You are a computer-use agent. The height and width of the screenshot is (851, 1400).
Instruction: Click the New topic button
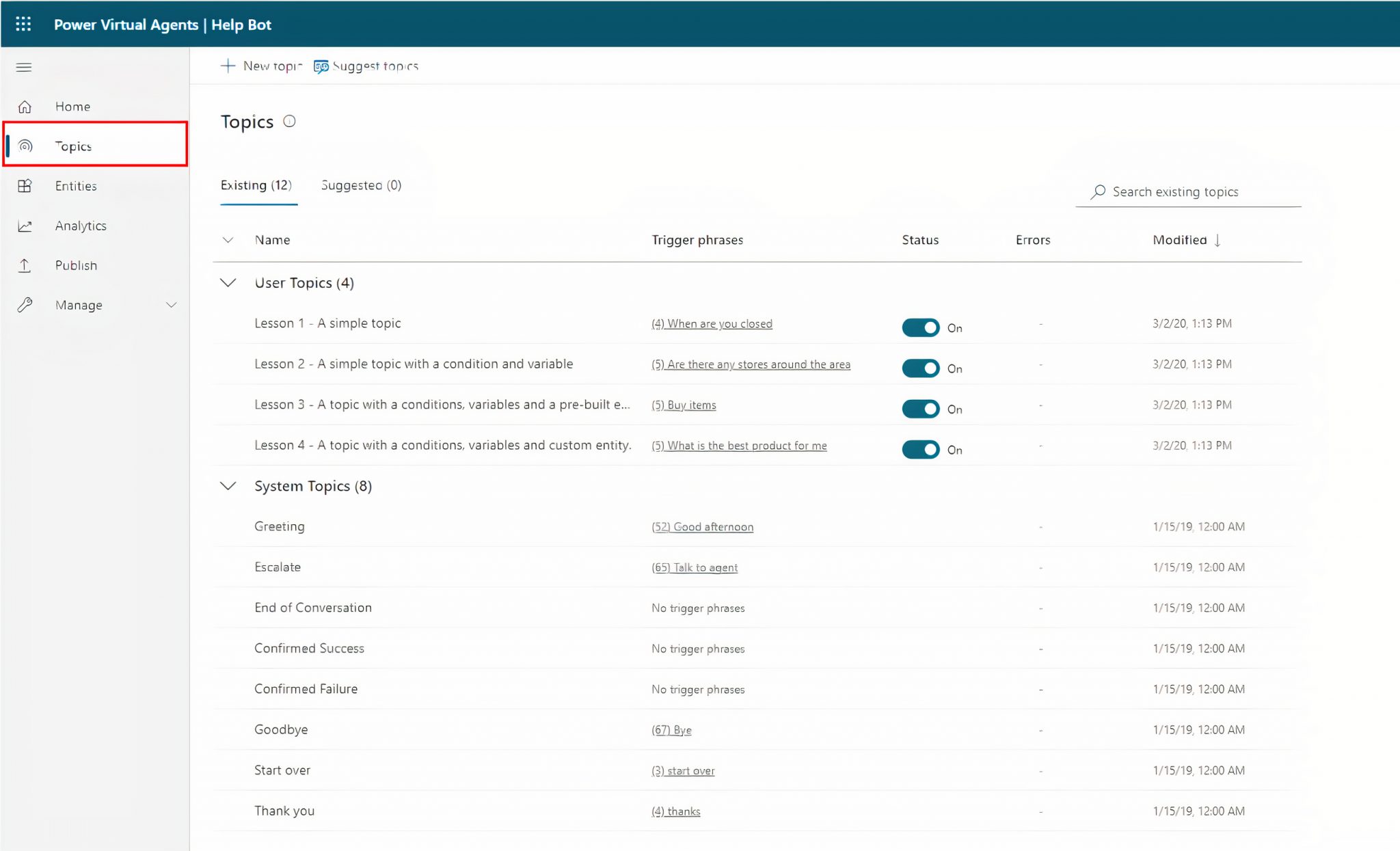pyautogui.click(x=262, y=66)
